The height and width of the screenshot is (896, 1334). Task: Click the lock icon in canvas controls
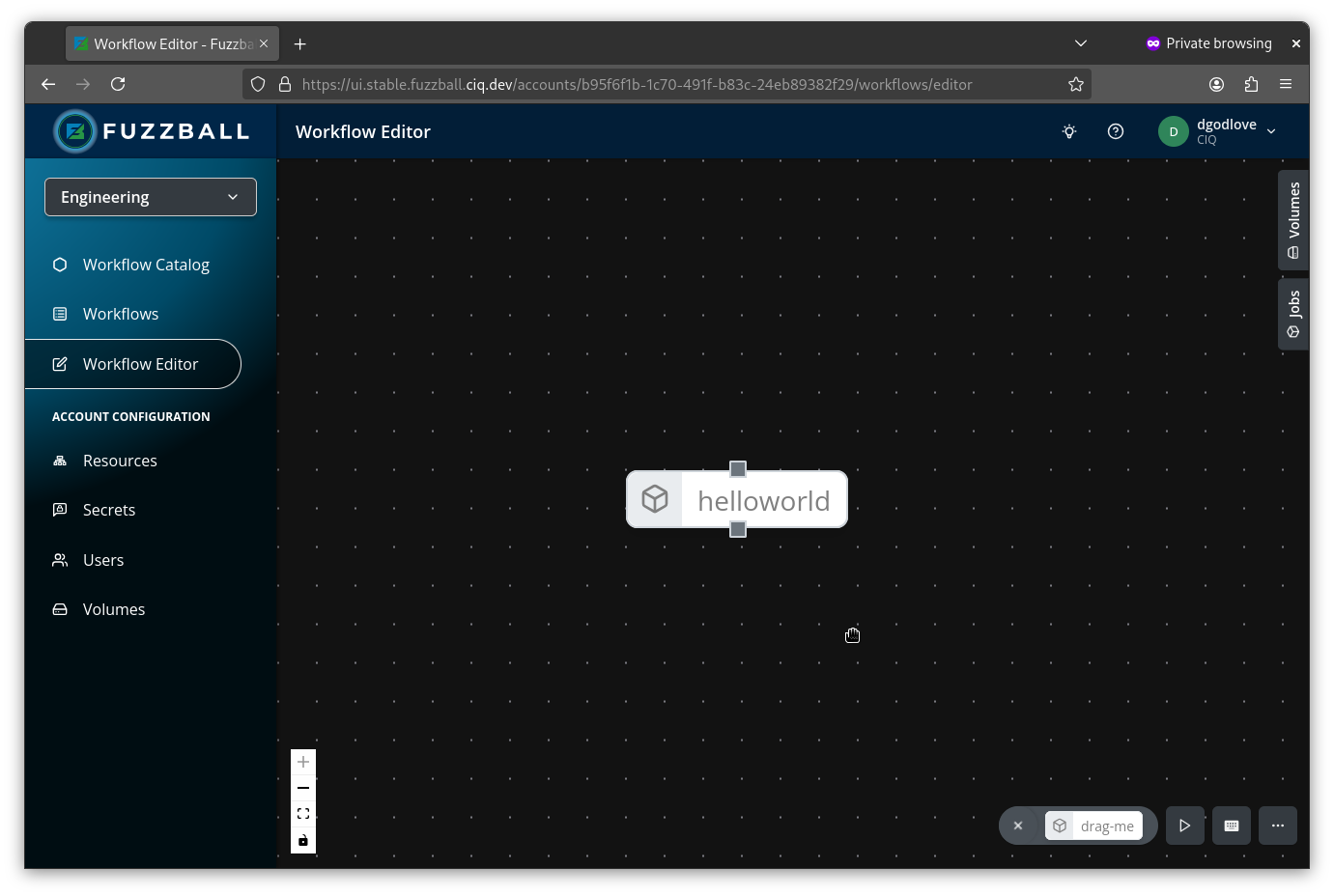303,839
